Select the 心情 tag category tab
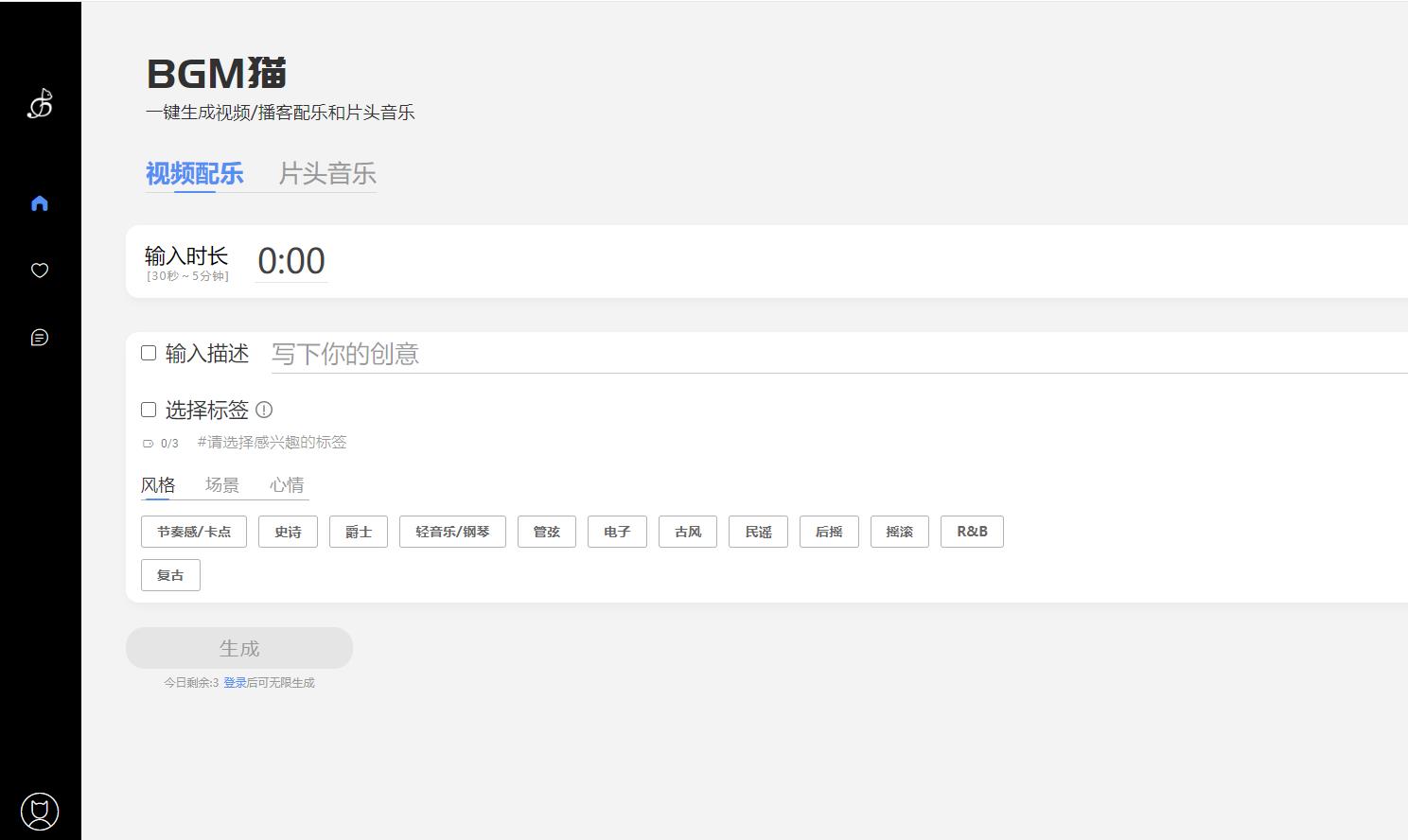Image resolution: width=1408 pixels, height=840 pixels. click(287, 485)
